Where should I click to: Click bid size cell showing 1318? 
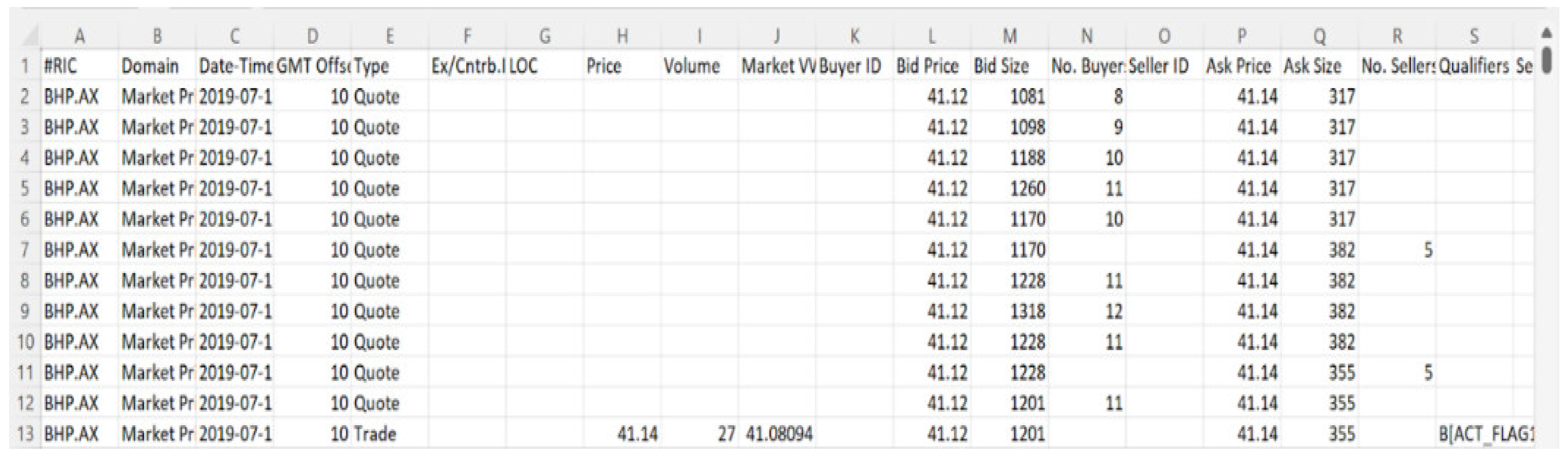pos(1009,311)
